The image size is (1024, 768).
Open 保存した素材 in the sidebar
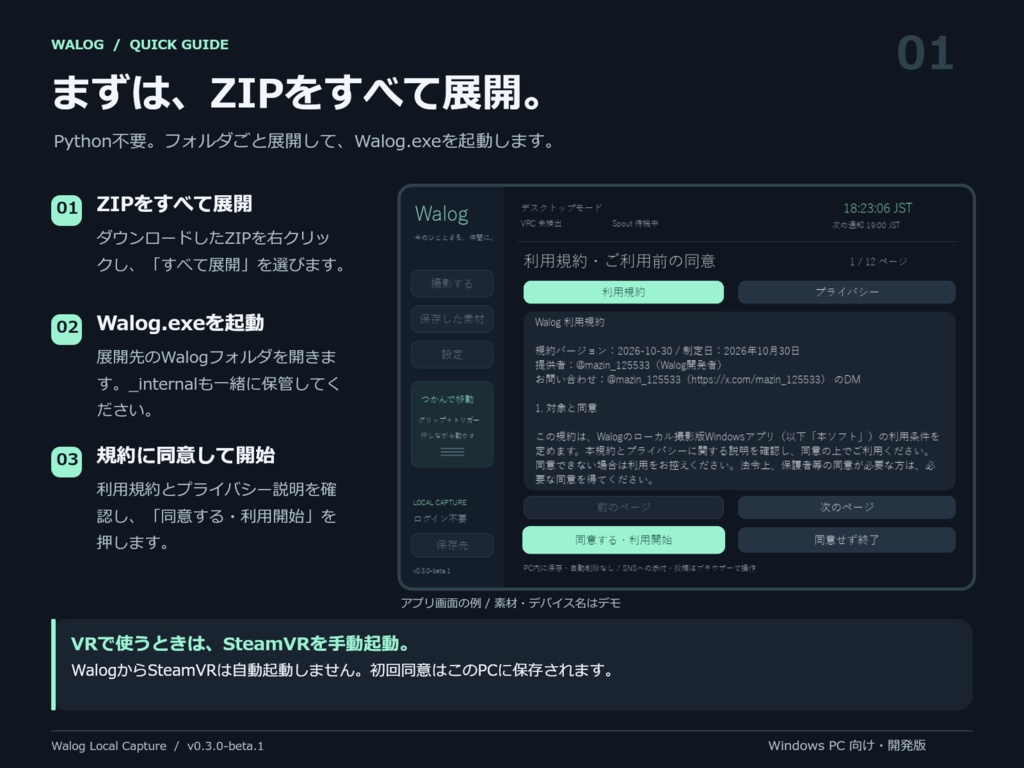pos(452,319)
